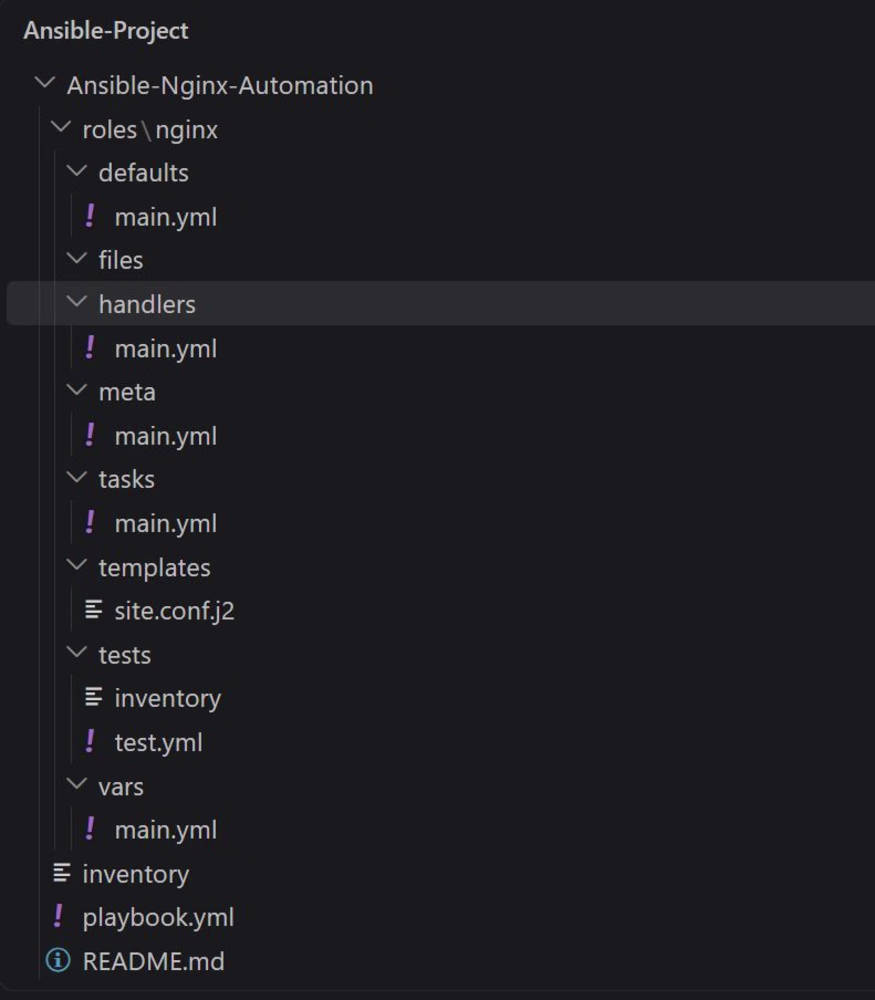The height and width of the screenshot is (1000, 875).
Task: Collapse the roles\nginx folder chevron
Action: click(x=61, y=127)
